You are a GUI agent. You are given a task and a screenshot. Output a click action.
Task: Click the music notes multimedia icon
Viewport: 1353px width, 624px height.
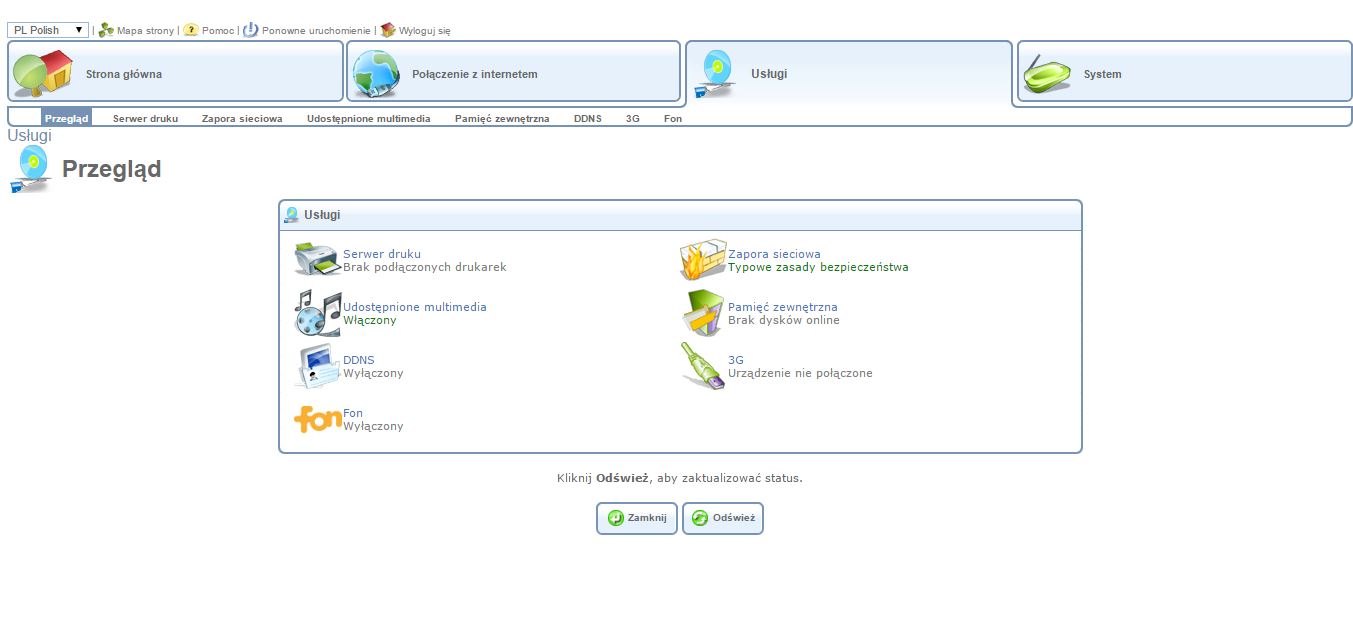click(317, 313)
